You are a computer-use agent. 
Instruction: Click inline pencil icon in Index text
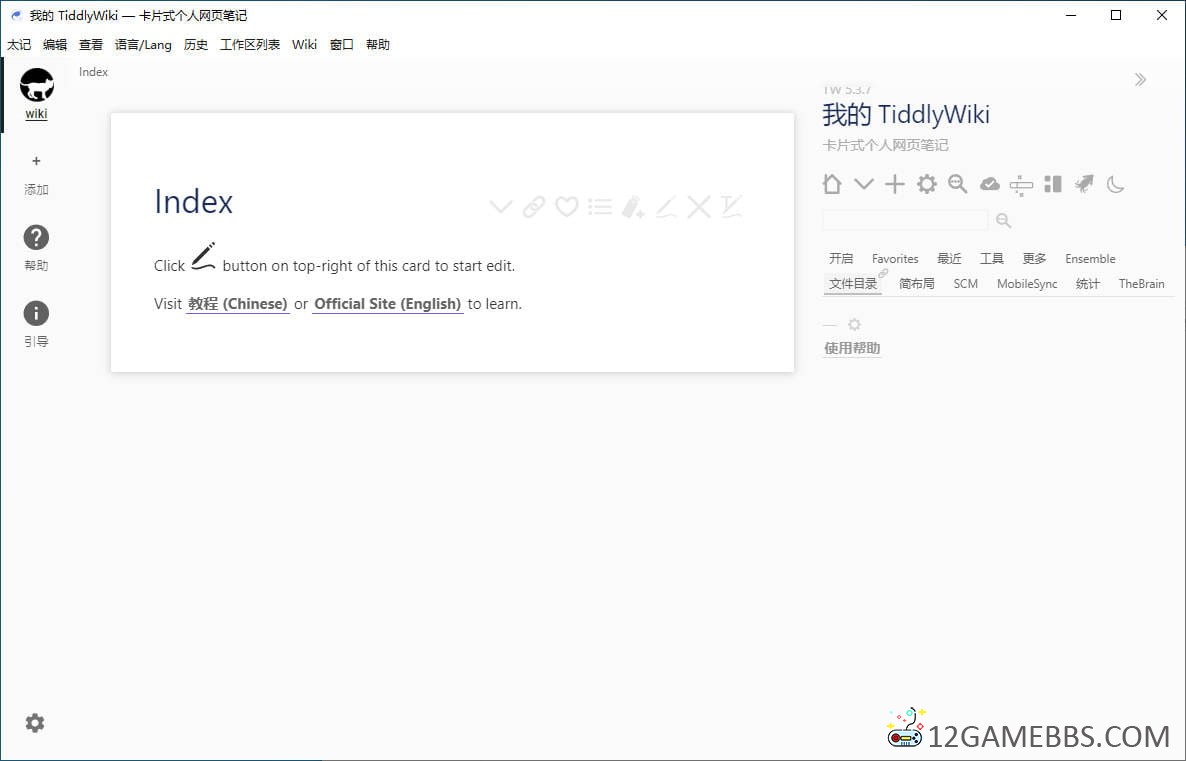(x=203, y=257)
